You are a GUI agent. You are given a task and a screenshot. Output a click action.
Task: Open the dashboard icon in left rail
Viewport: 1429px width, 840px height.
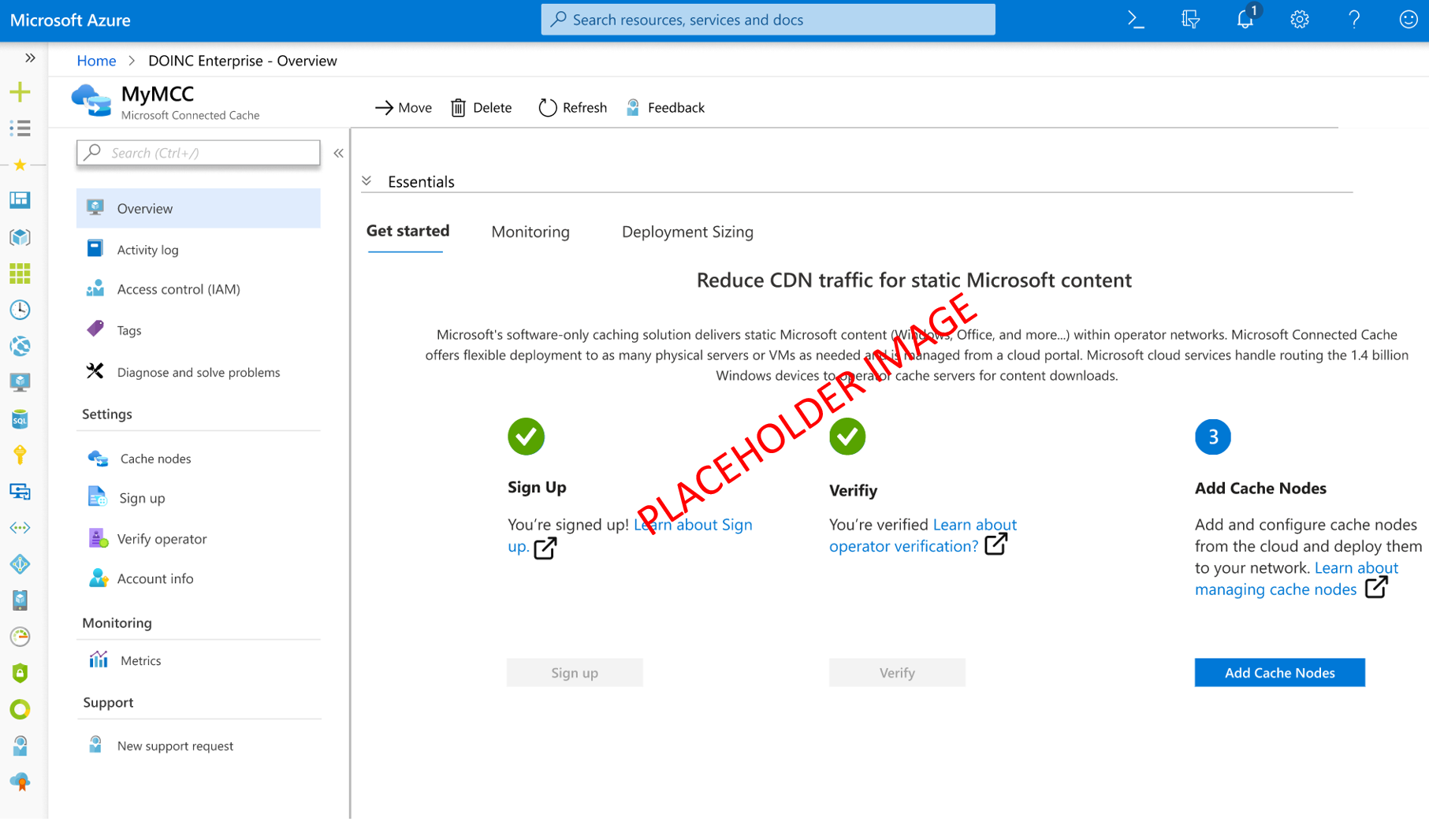tap(20, 200)
